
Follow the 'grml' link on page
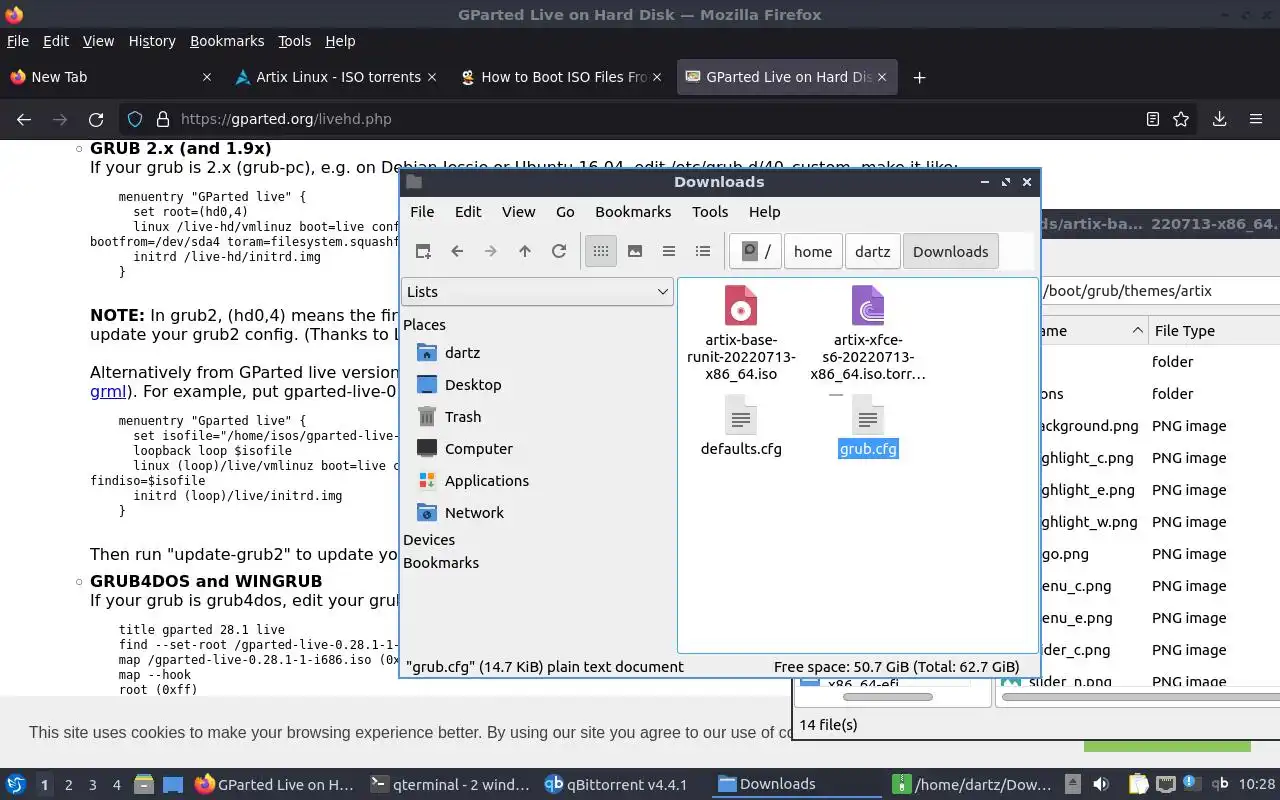108,391
